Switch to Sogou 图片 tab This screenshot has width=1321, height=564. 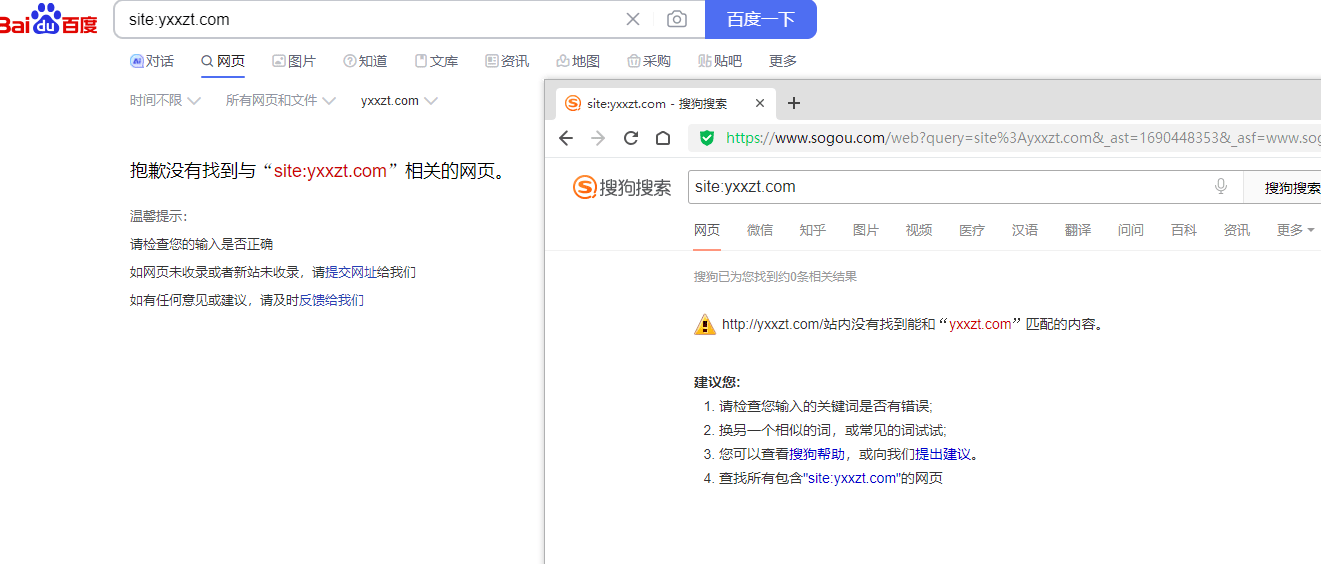(x=866, y=230)
